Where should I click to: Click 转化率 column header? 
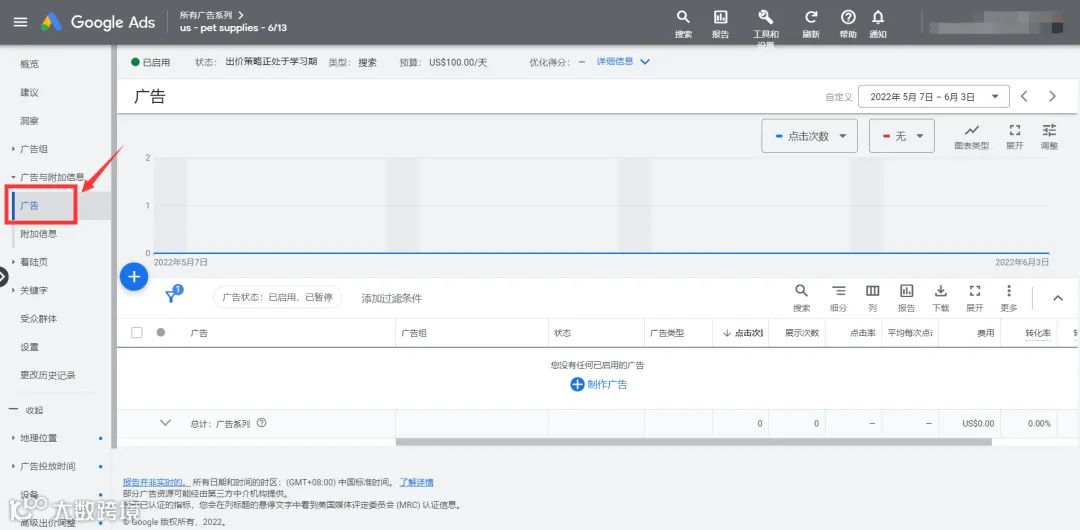point(1038,333)
